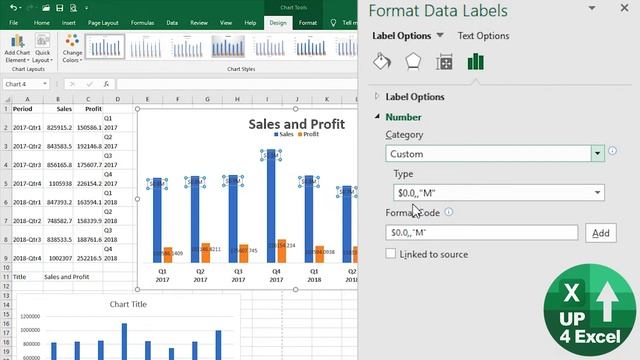Click the Tell me lightbulb icon

point(333,23)
